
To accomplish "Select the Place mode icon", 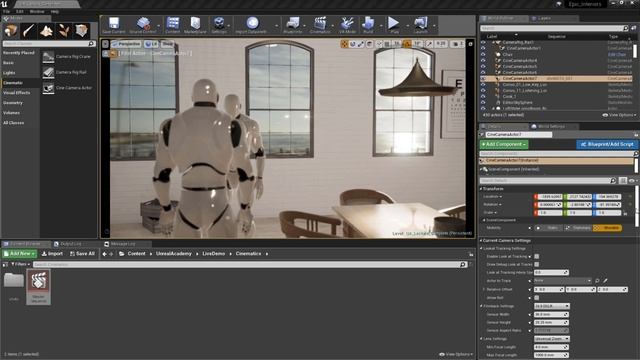I will point(11,31).
